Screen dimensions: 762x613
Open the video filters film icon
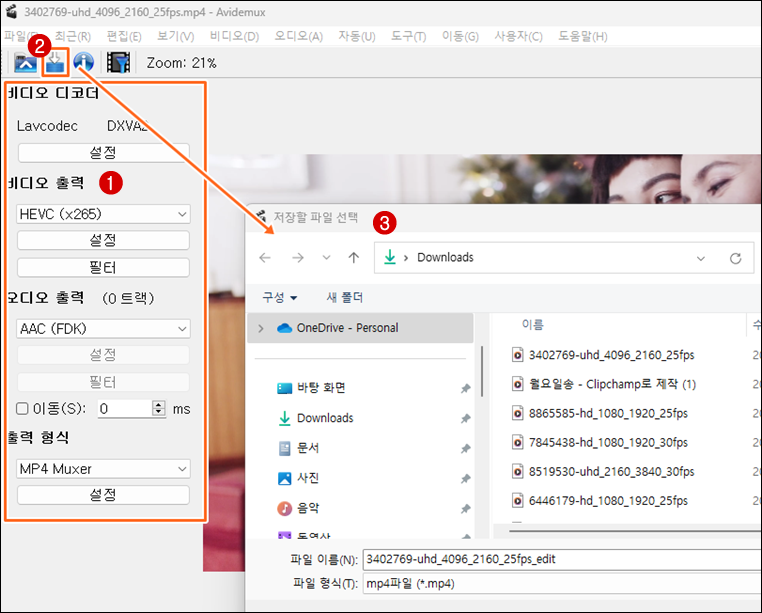click(118, 63)
